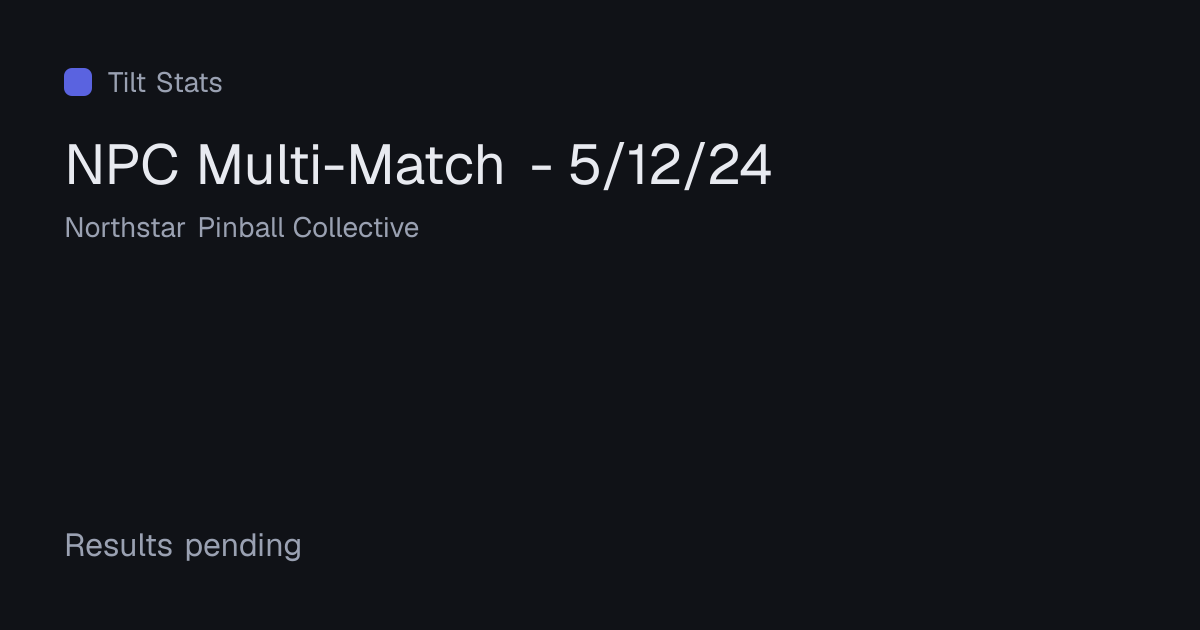Click the "24" year digits in the date
The image size is (1200, 630).
740,165
